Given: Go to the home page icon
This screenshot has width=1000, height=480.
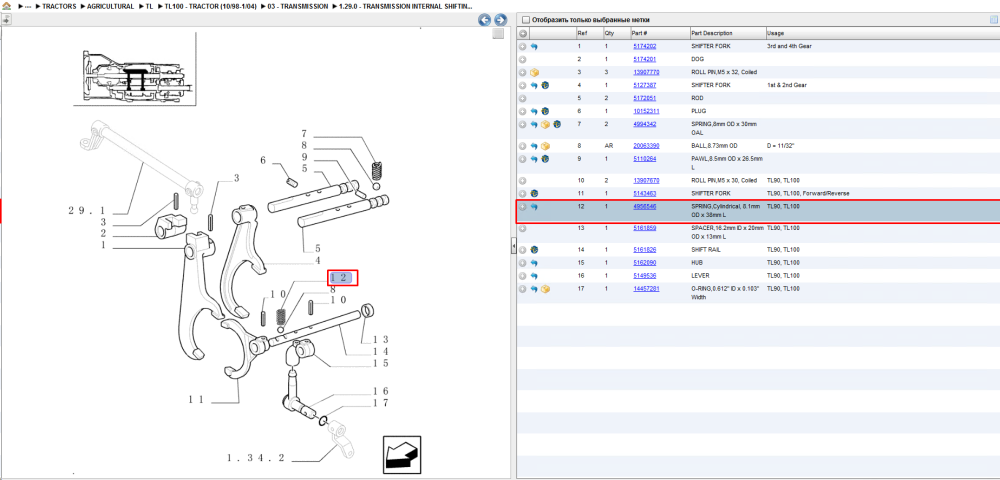Looking at the screenshot, I should [6, 6].
